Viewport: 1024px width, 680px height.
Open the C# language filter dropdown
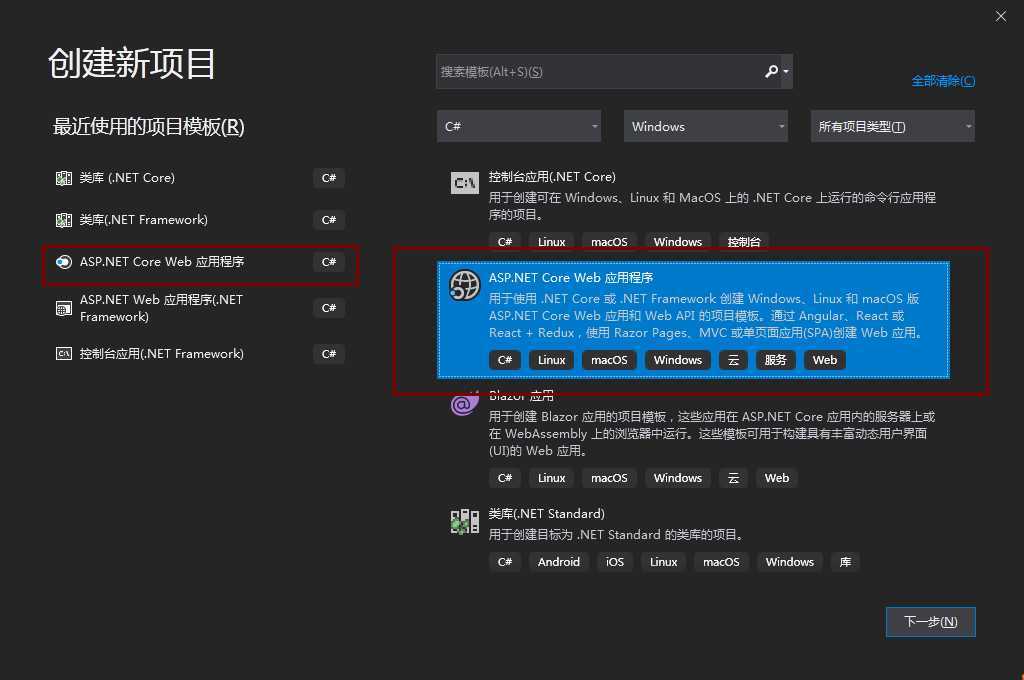click(x=519, y=126)
